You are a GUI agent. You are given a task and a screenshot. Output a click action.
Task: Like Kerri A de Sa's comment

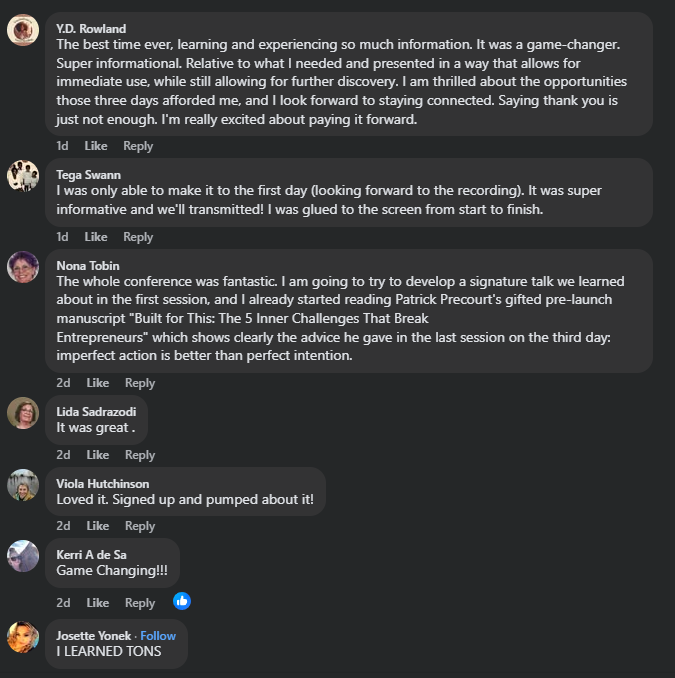click(x=98, y=603)
